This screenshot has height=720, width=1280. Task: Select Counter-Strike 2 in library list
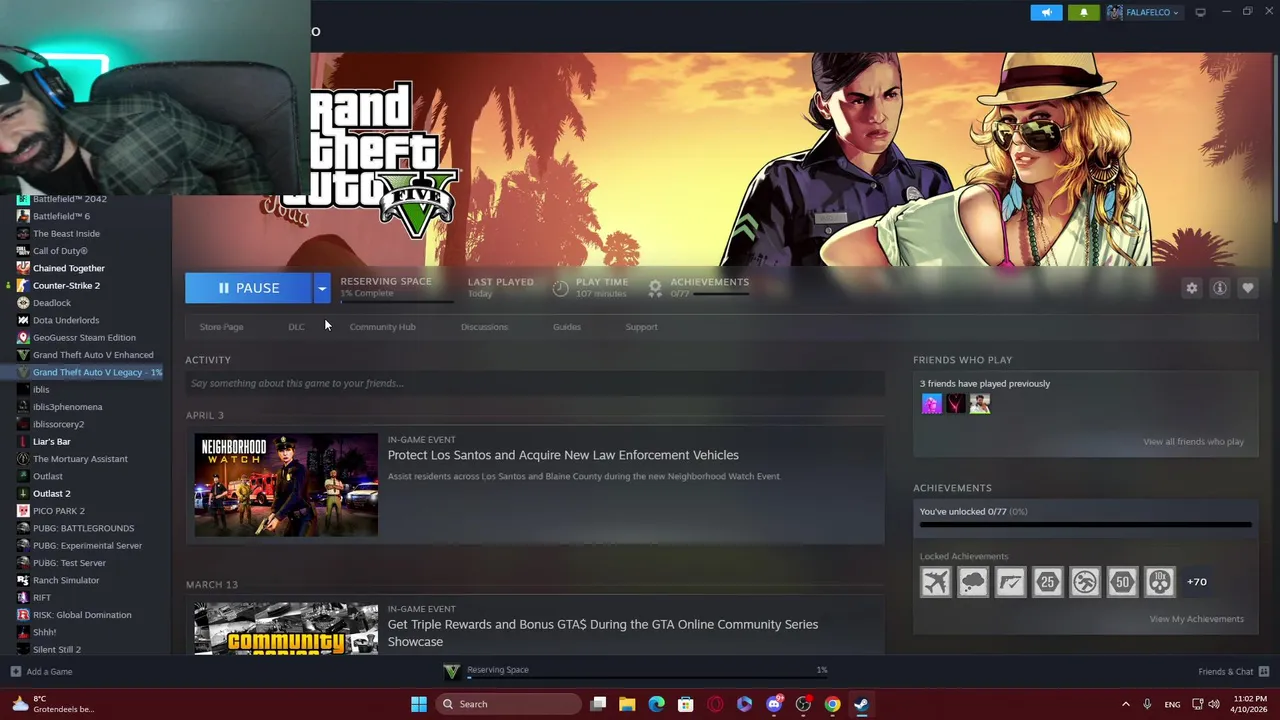(66, 286)
